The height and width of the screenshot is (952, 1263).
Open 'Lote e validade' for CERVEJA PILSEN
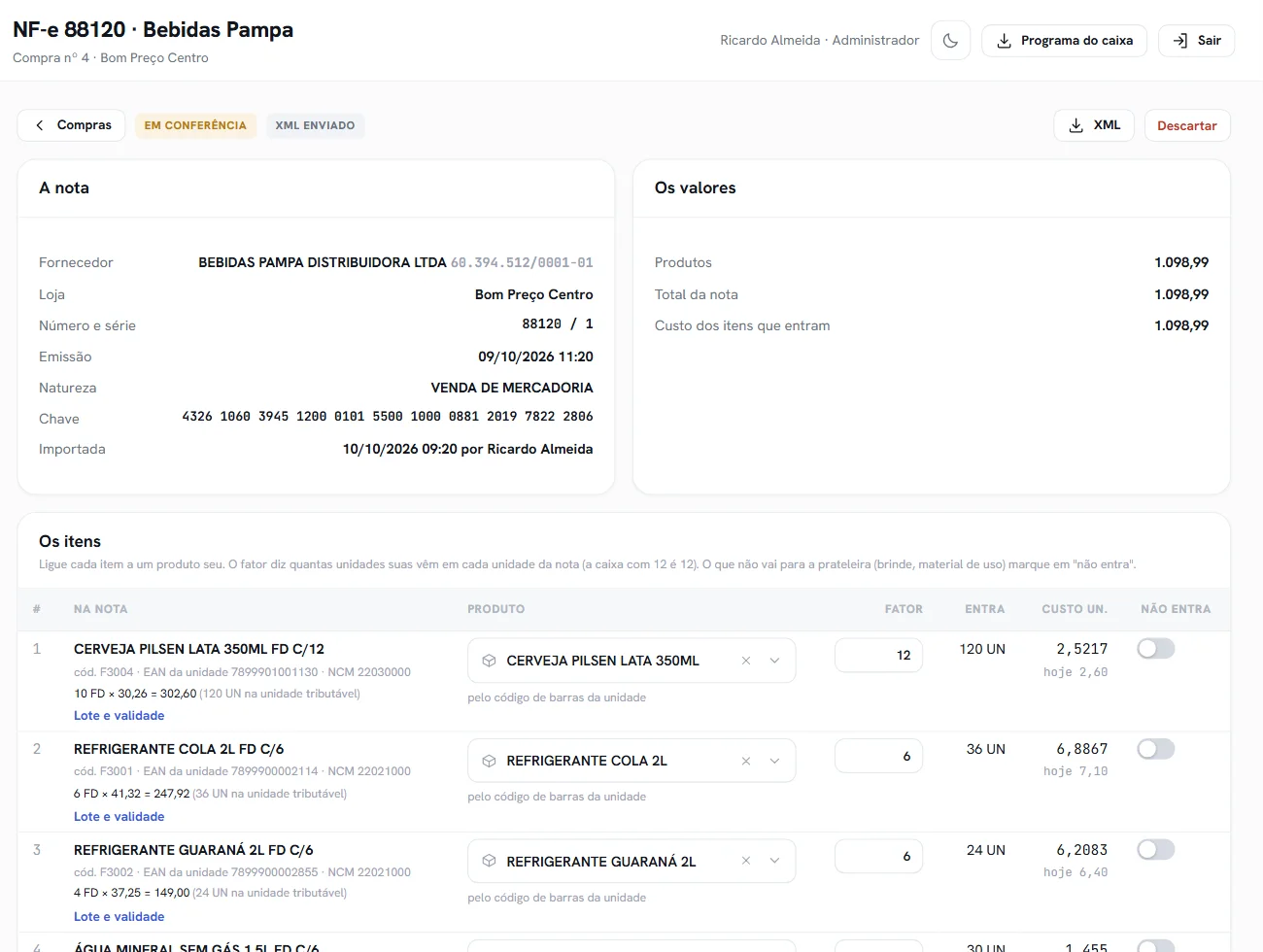[119, 716]
